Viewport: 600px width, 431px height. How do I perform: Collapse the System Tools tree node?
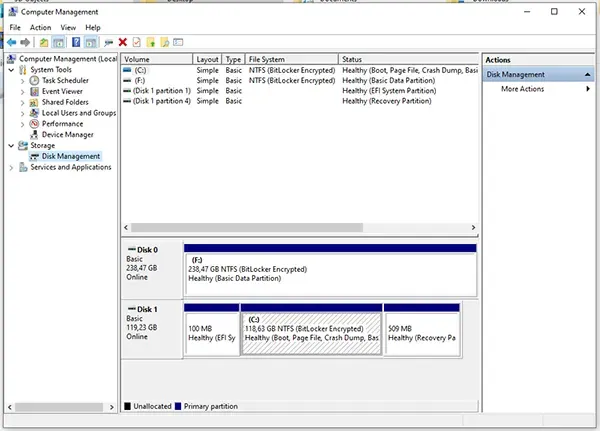[x=11, y=69]
